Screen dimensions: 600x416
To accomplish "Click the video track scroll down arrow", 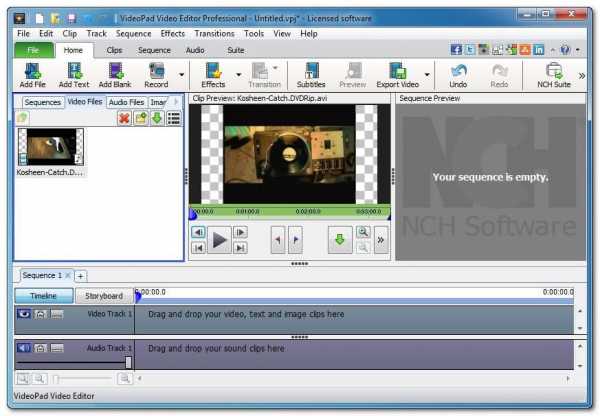I will [580, 328].
